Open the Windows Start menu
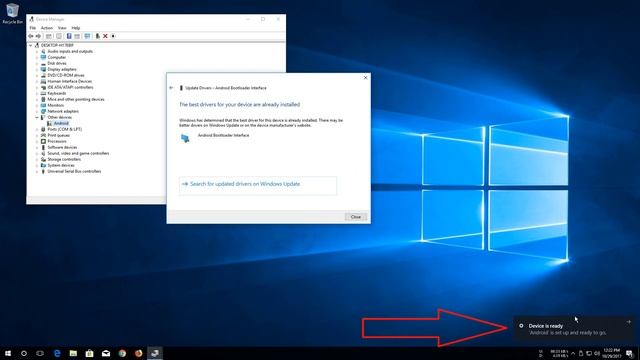 (8, 353)
